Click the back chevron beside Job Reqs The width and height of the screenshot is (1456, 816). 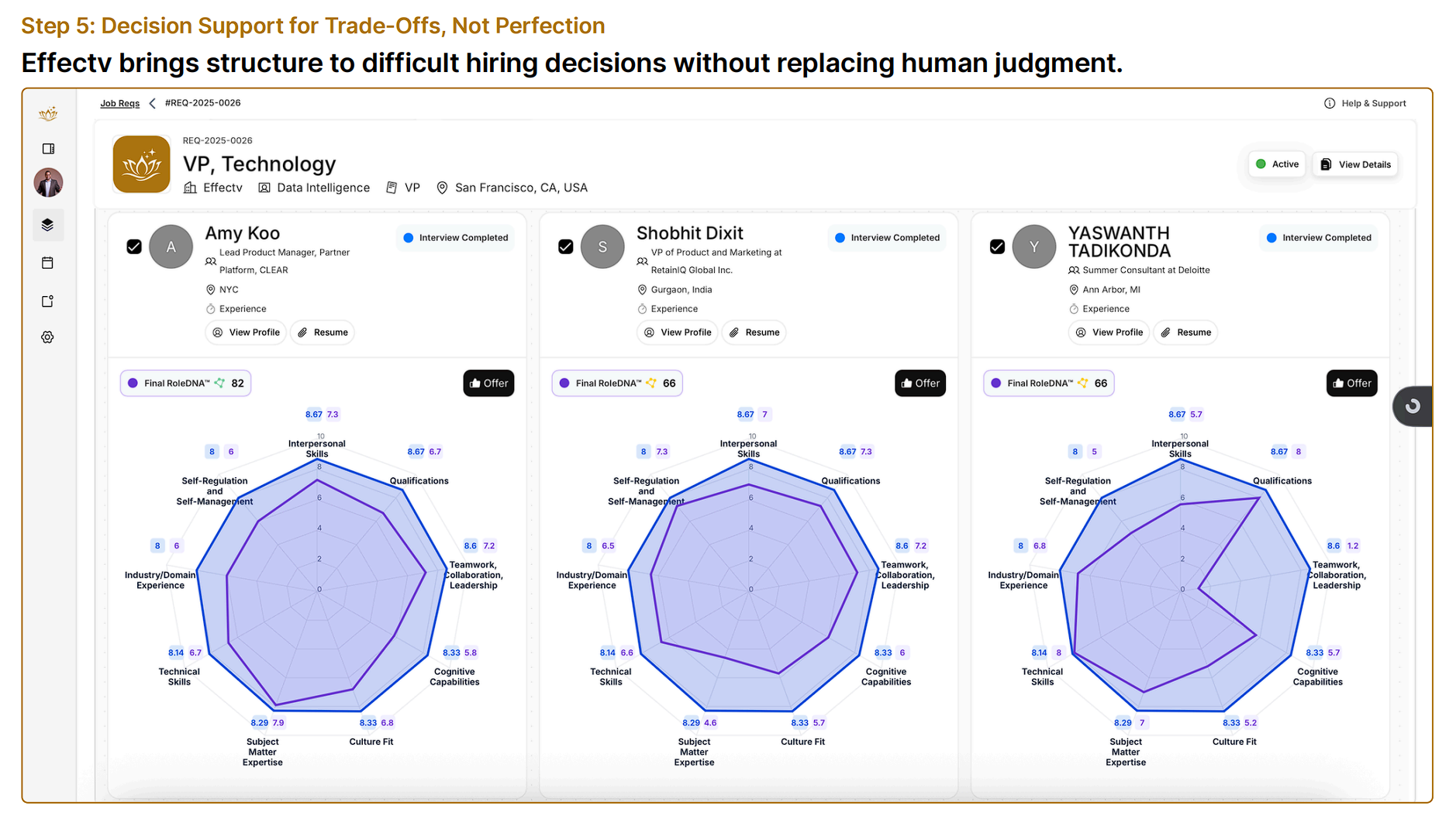coord(153,103)
